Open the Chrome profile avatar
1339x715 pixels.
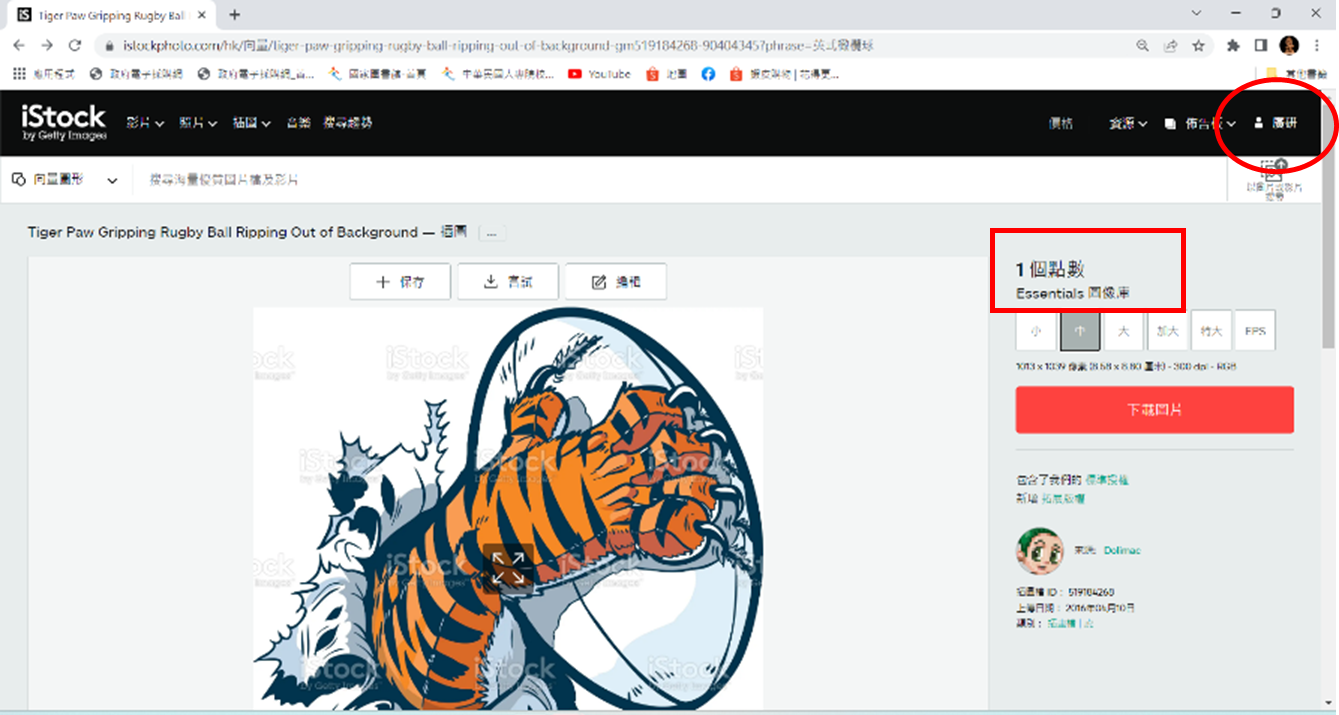(1288, 46)
